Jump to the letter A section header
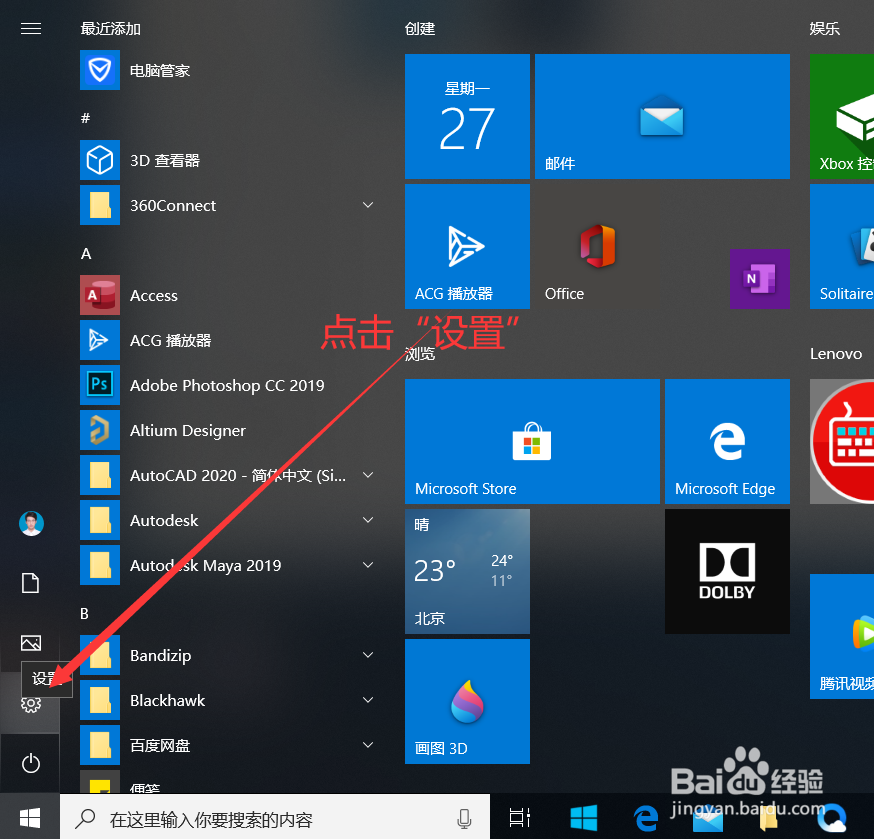The height and width of the screenshot is (839, 874). (x=86, y=254)
